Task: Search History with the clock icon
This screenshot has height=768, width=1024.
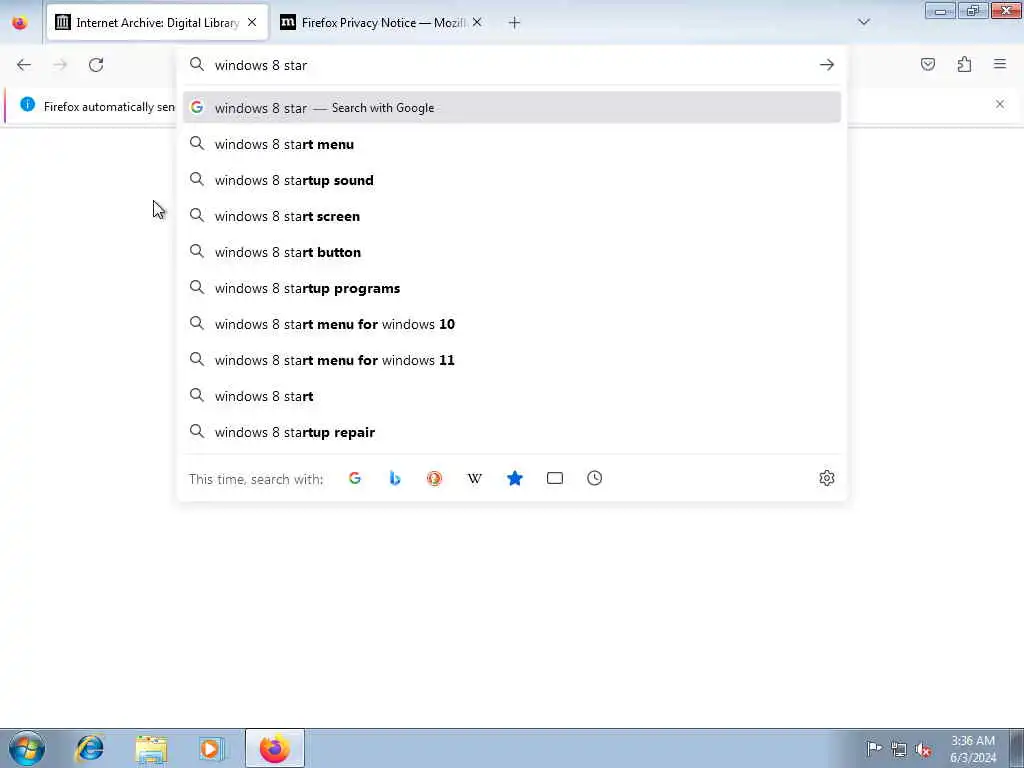Action: click(x=594, y=478)
